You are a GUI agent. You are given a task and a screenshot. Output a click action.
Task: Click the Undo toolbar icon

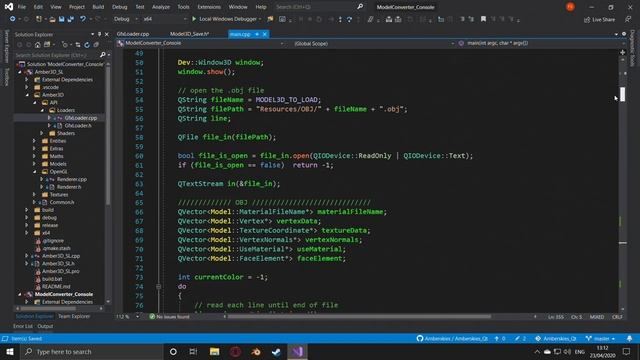[83, 19]
